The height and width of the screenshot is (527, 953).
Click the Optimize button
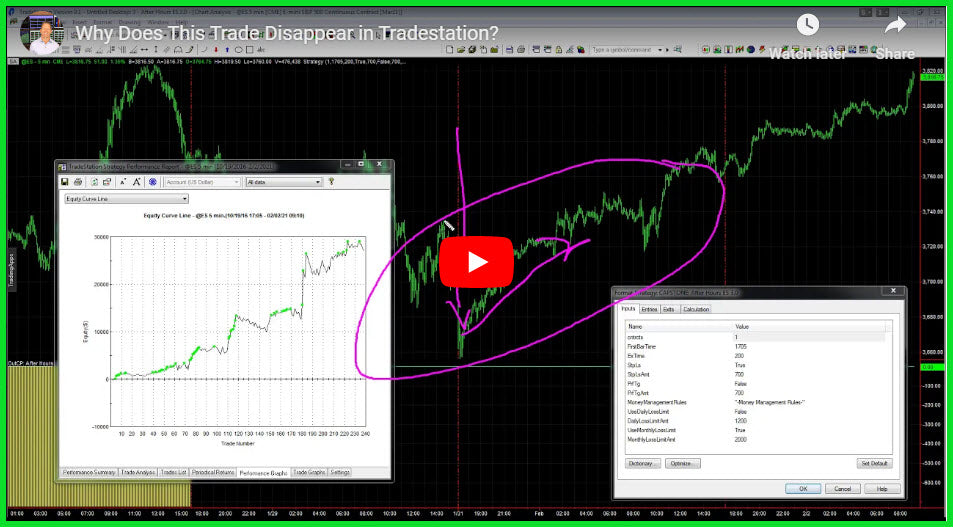683,463
